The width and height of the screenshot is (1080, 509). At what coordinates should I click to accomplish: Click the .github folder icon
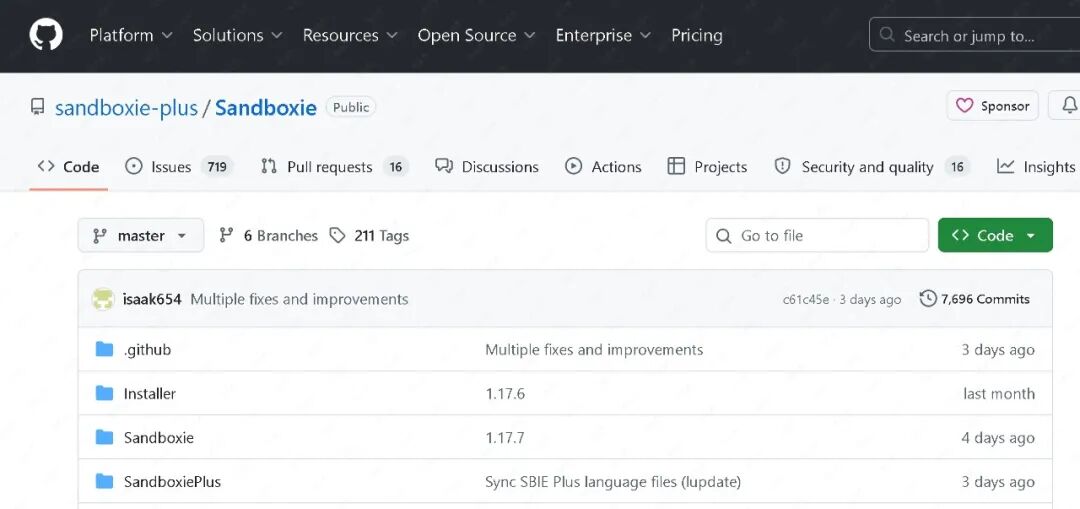pos(104,349)
